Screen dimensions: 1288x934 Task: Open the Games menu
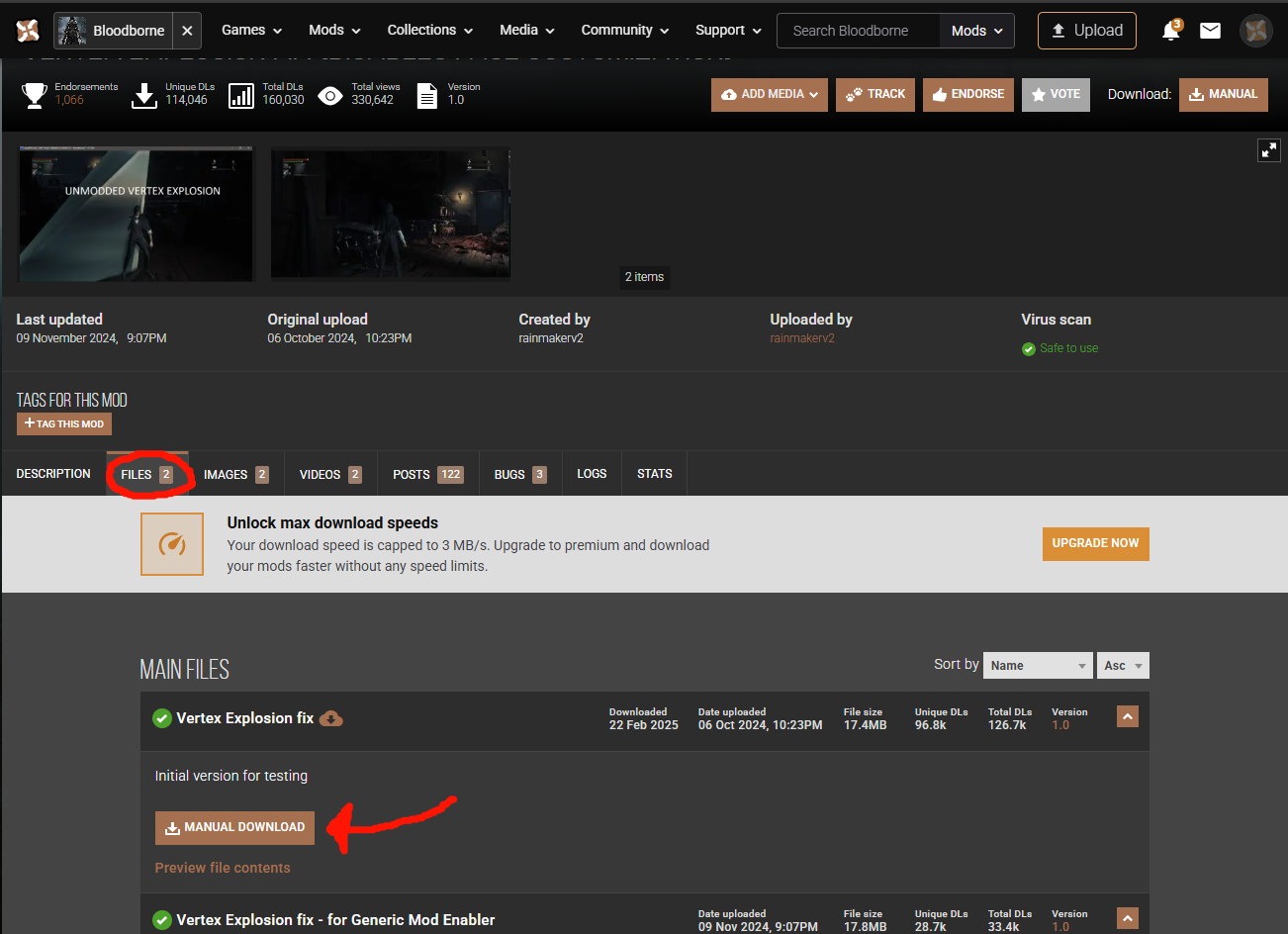pos(251,31)
